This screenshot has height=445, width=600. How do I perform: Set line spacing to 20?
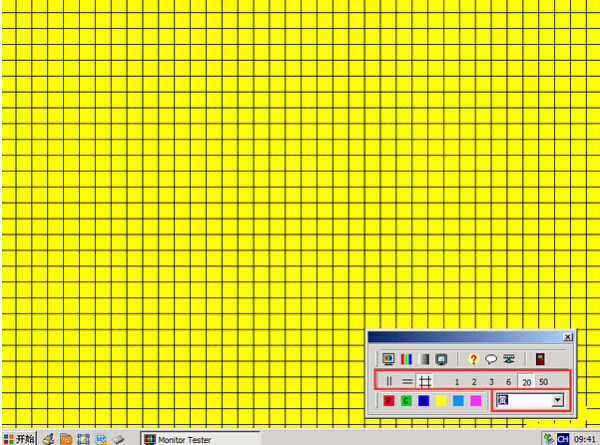(527, 382)
